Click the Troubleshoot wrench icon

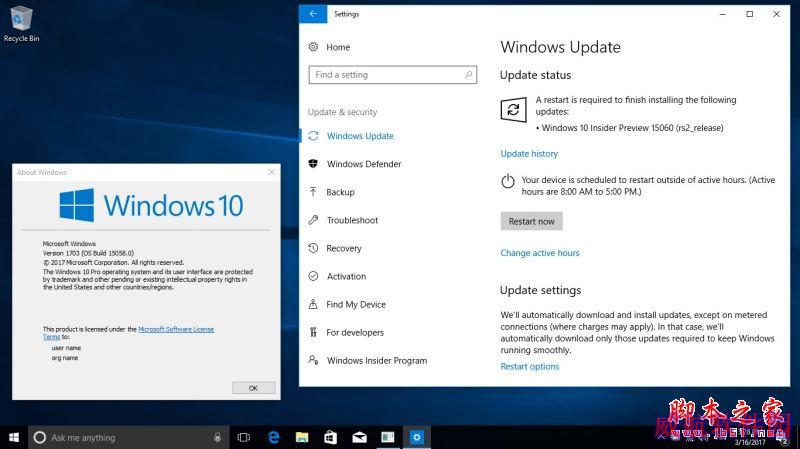[x=313, y=220]
